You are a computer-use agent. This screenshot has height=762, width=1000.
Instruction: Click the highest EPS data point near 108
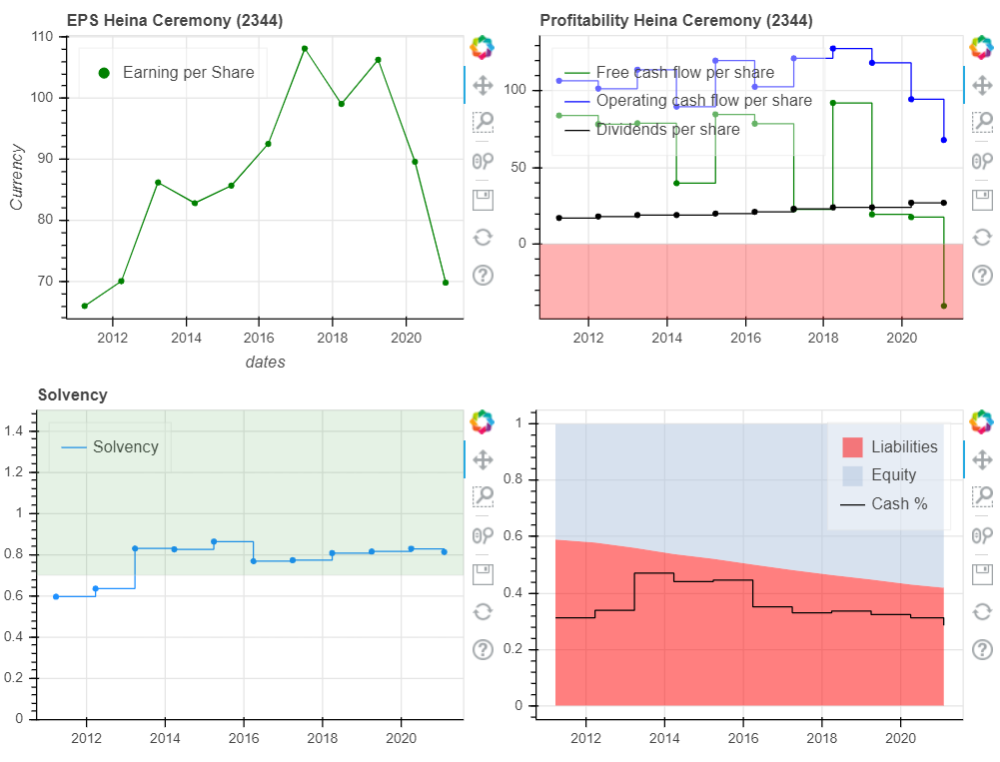point(305,48)
